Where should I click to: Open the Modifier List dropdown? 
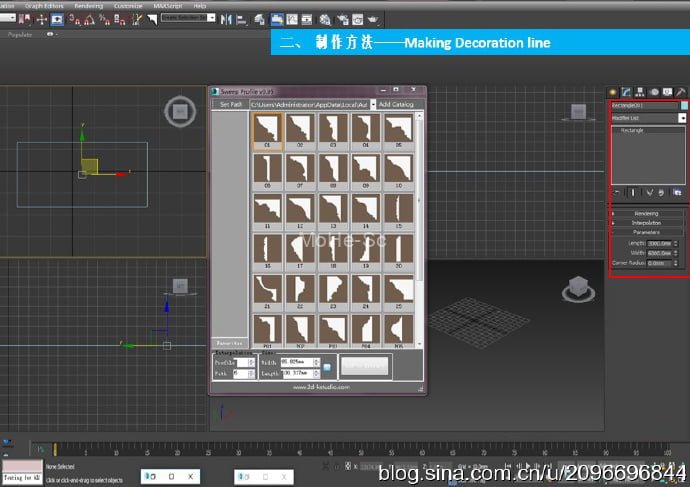click(x=682, y=117)
